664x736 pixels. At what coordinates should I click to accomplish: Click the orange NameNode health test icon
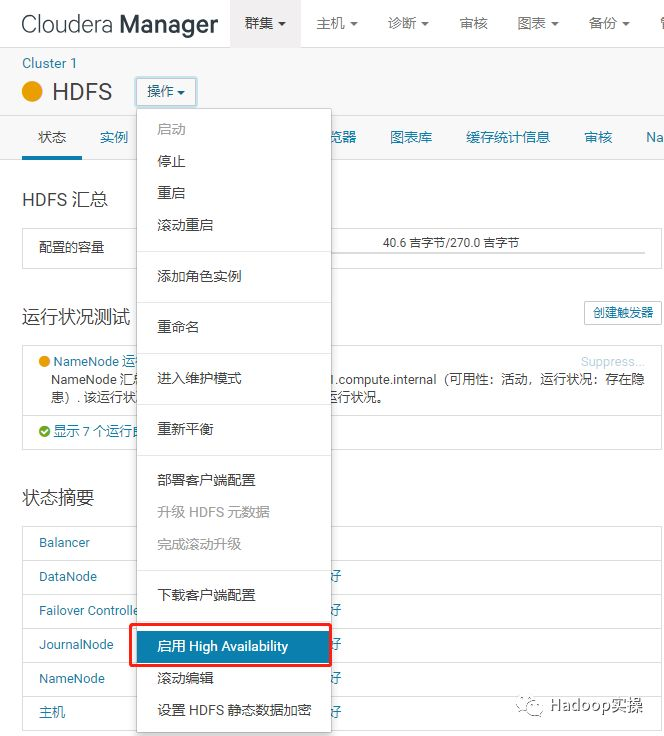(x=44, y=361)
